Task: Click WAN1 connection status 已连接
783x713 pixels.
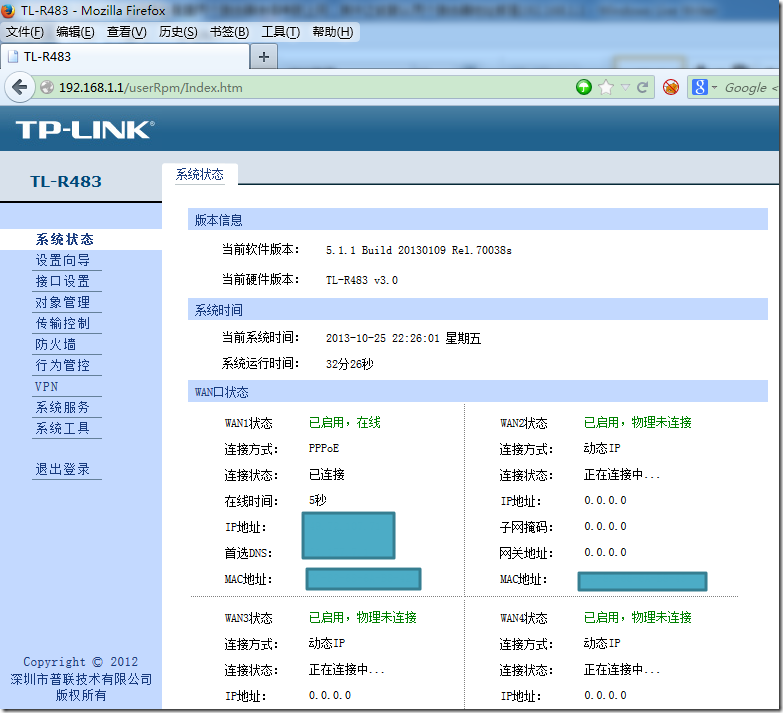Action: (327, 474)
